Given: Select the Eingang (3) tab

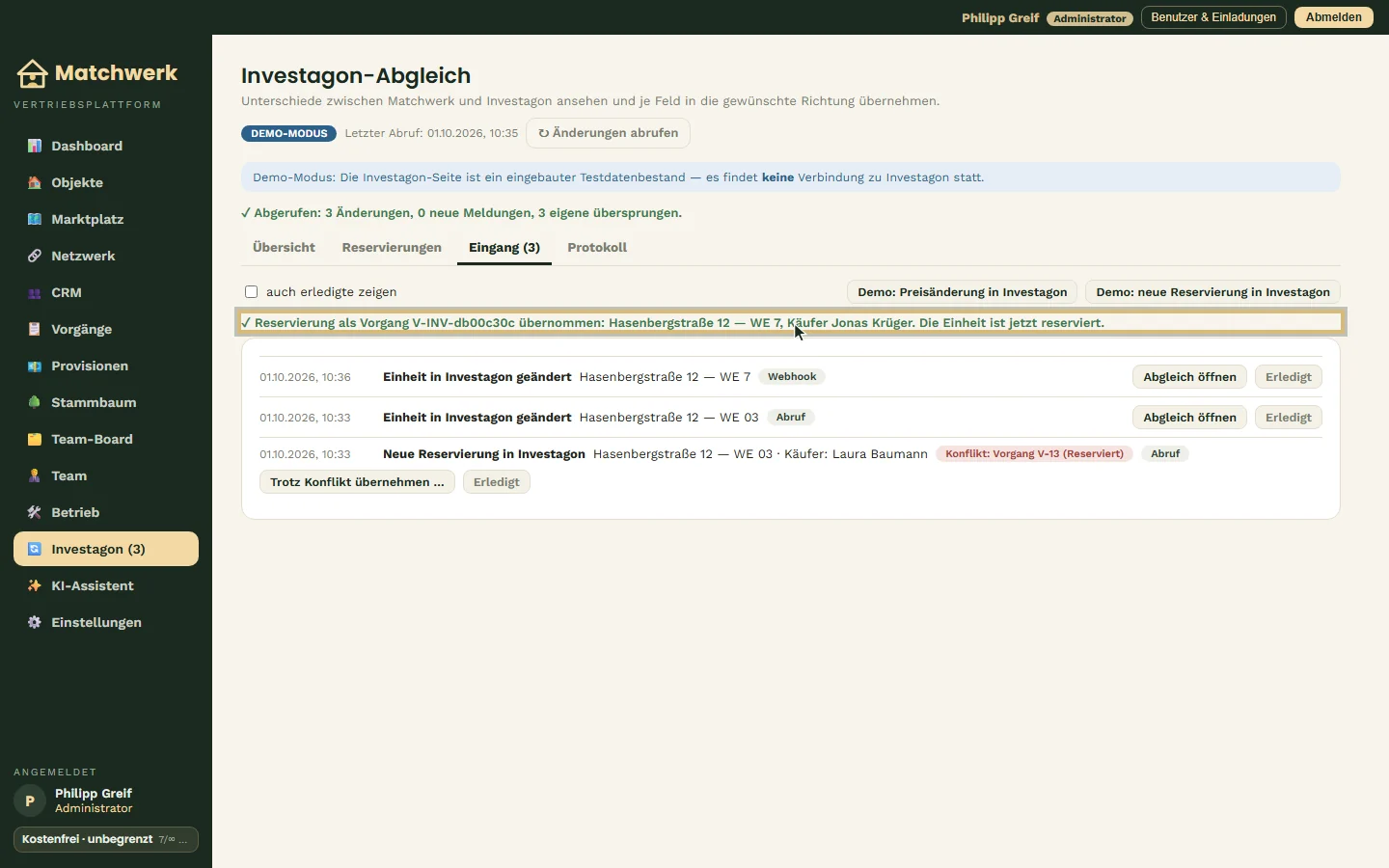Looking at the screenshot, I should tap(504, 248).
